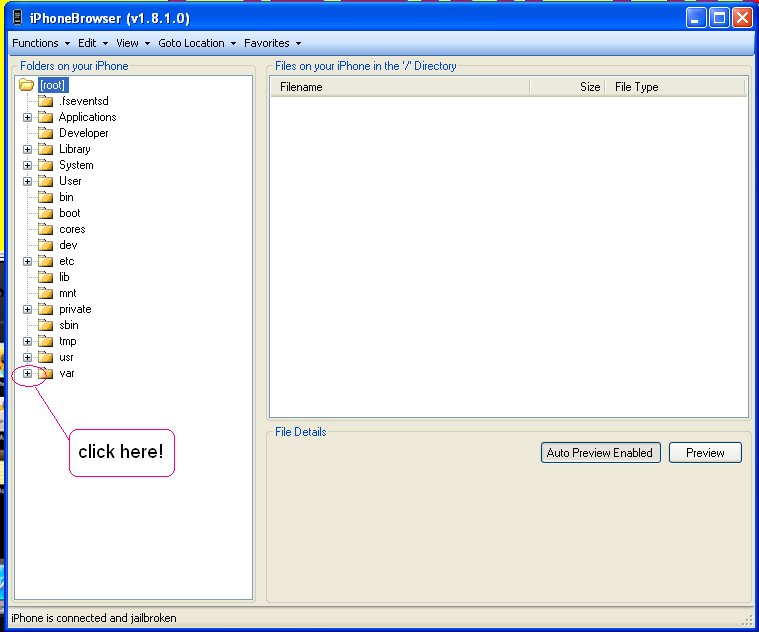Select the lib folder label
Screen dimensions: 759x632
(x=64, y=277)
